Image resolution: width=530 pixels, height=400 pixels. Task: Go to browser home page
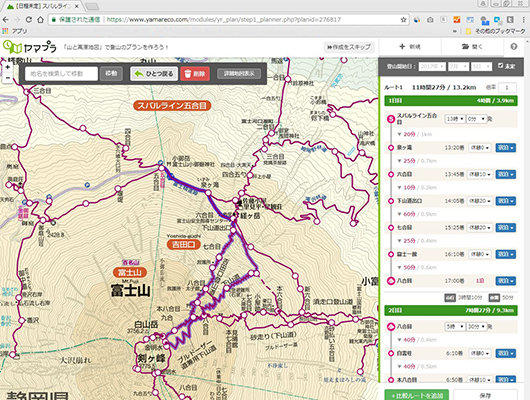coord(41,20)
